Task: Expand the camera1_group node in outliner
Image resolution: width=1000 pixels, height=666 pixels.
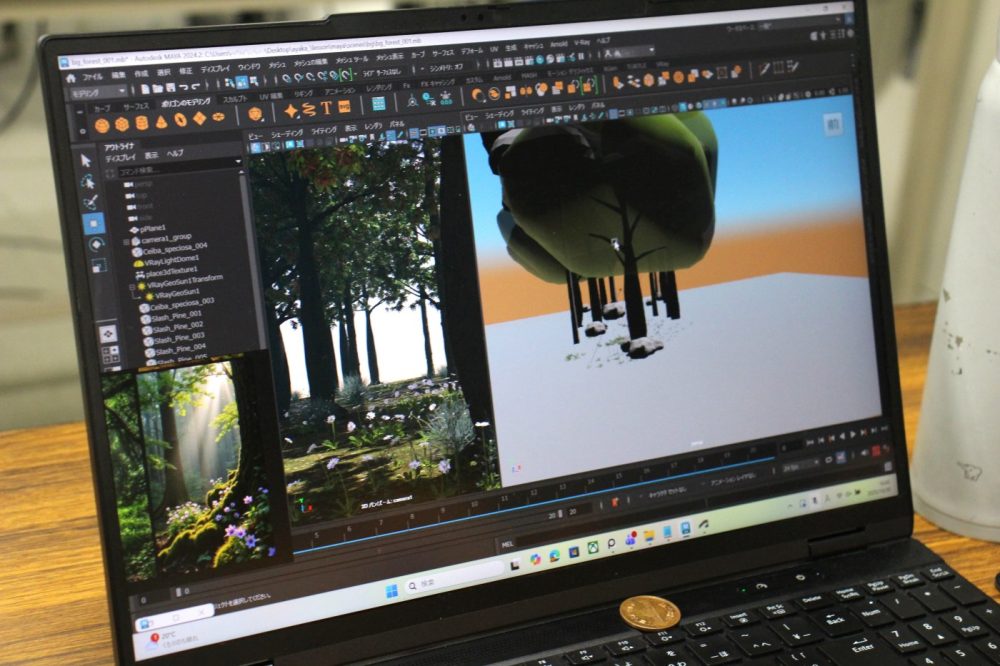Action: pos(126,242)
